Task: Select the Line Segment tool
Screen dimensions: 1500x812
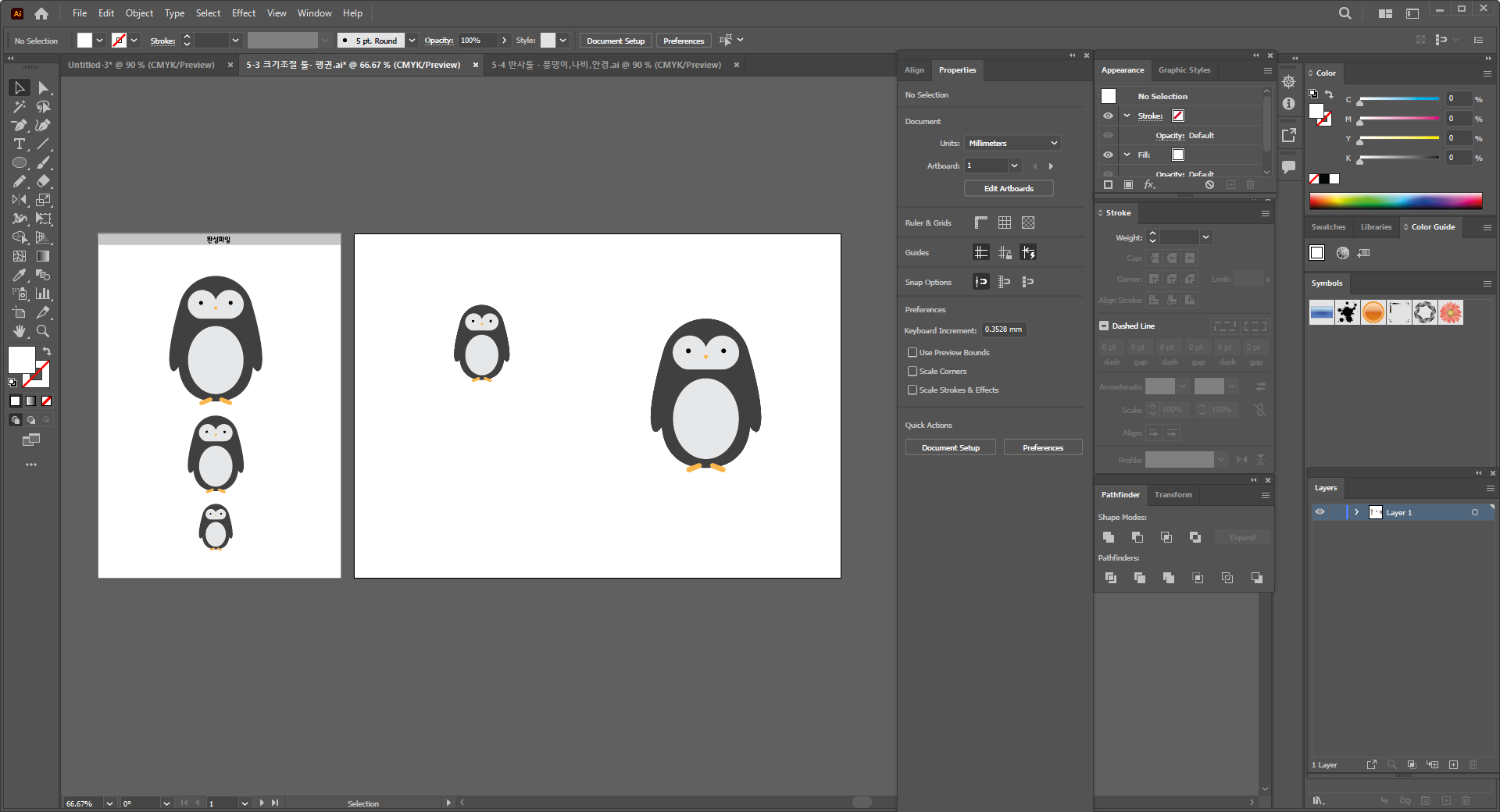Action: pyautogui.click(x=44, y=144)
